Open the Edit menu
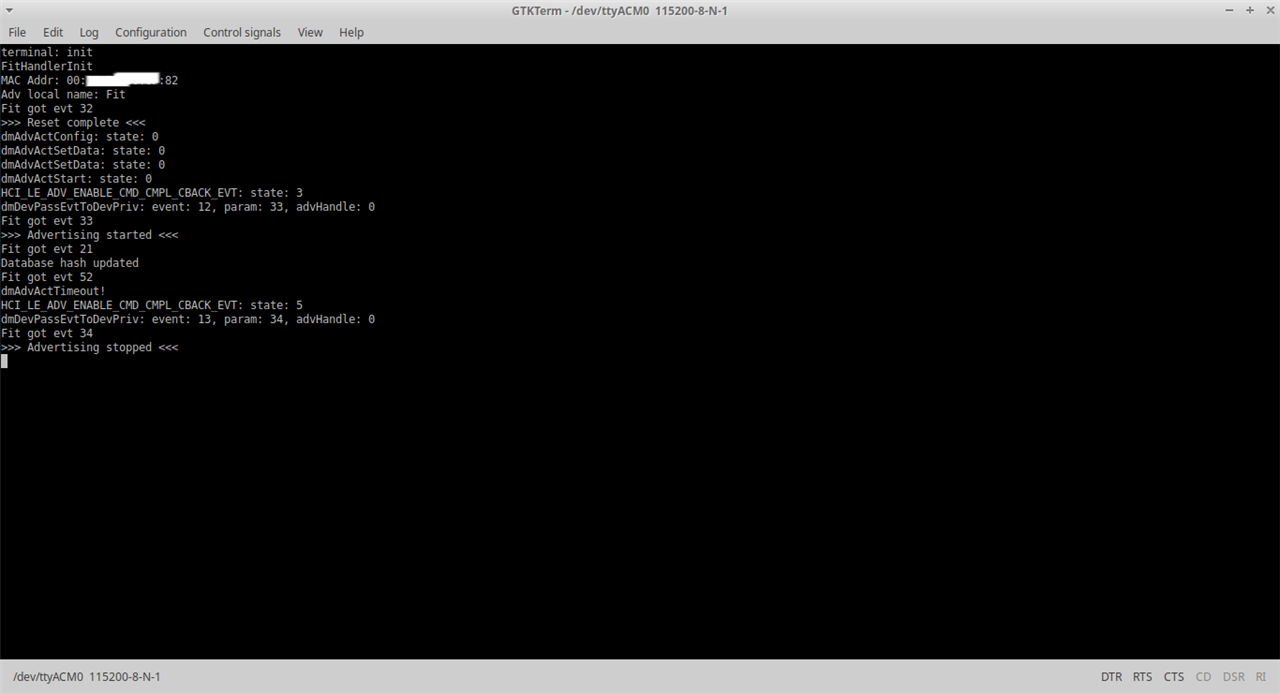Viewport: 1280px width, 694px height. pyautogui.click(x=53, y=32)
